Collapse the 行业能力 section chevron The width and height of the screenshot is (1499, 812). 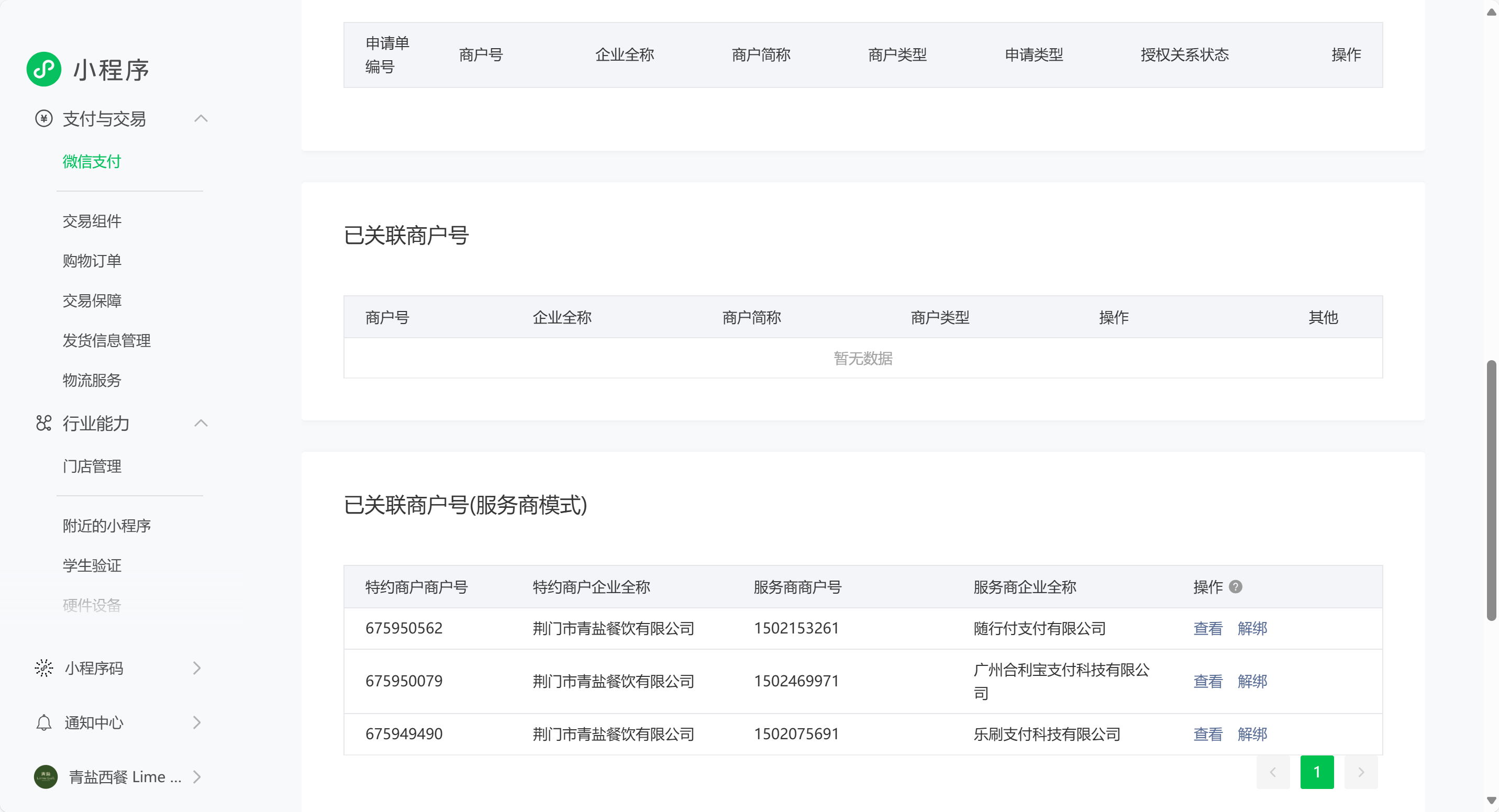[201, 423]
